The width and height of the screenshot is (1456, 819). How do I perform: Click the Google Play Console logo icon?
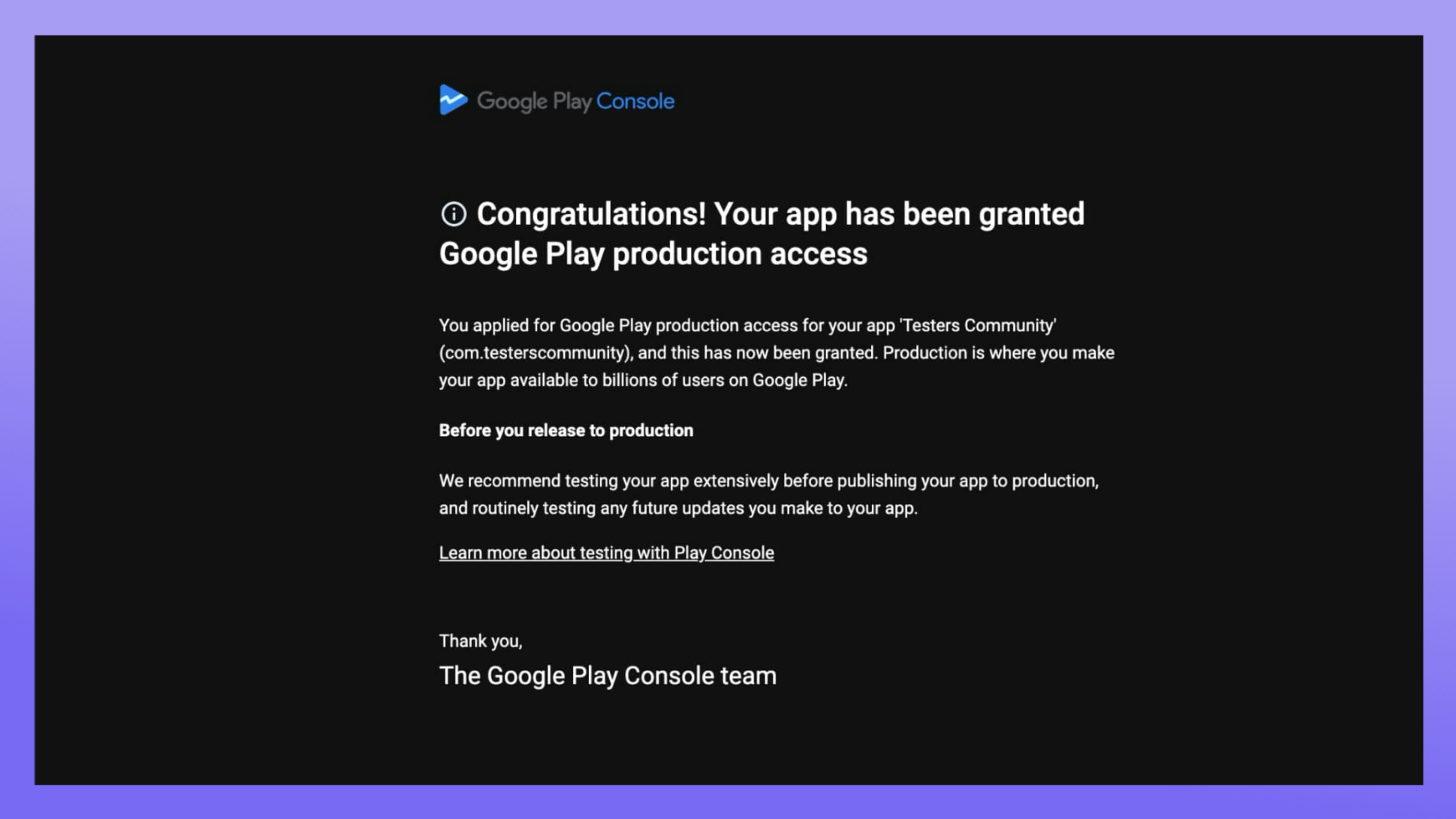[x=453, y=100]
